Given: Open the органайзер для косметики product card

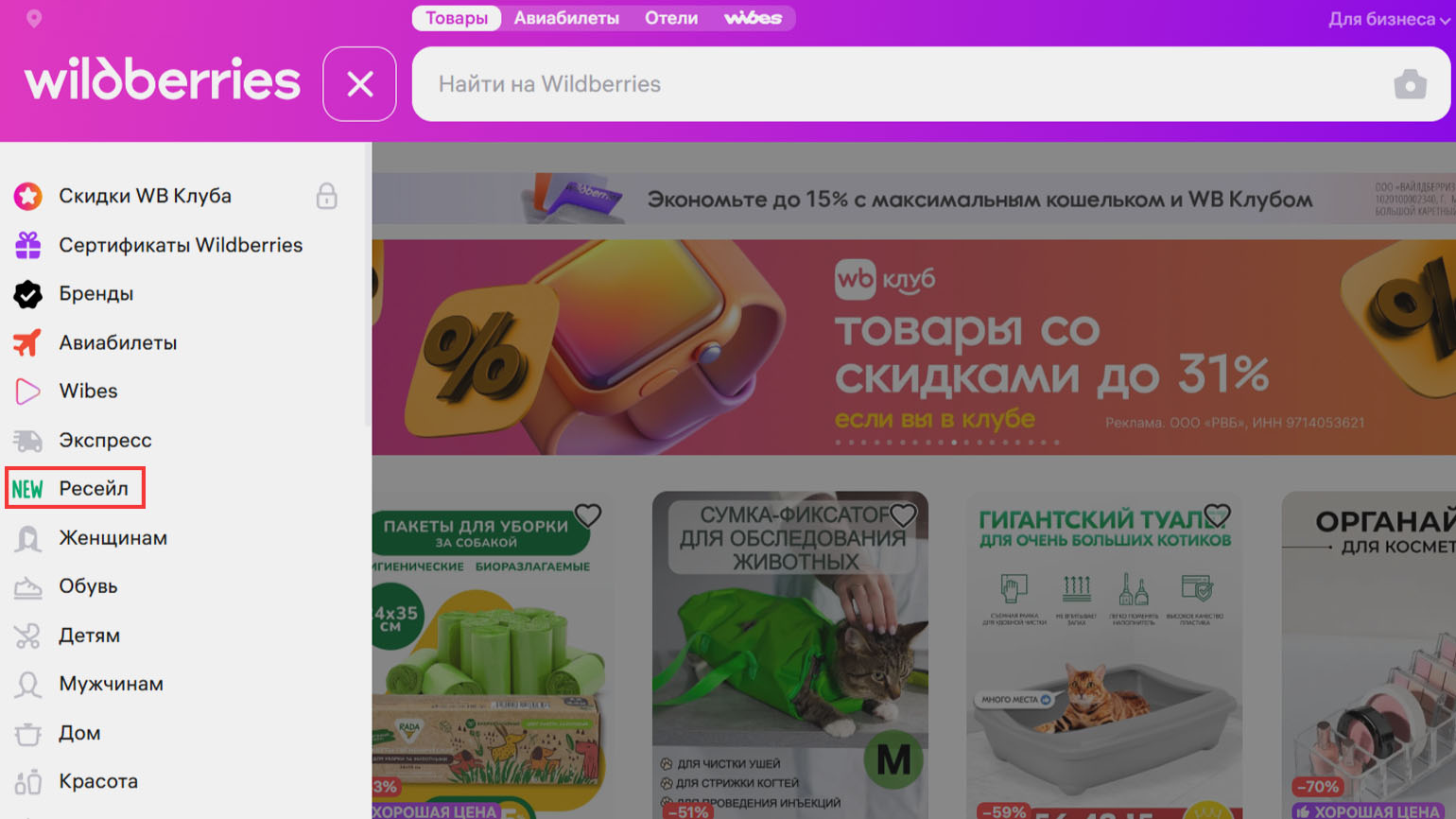Looking at the screenshot, I should coord(1368,654).
